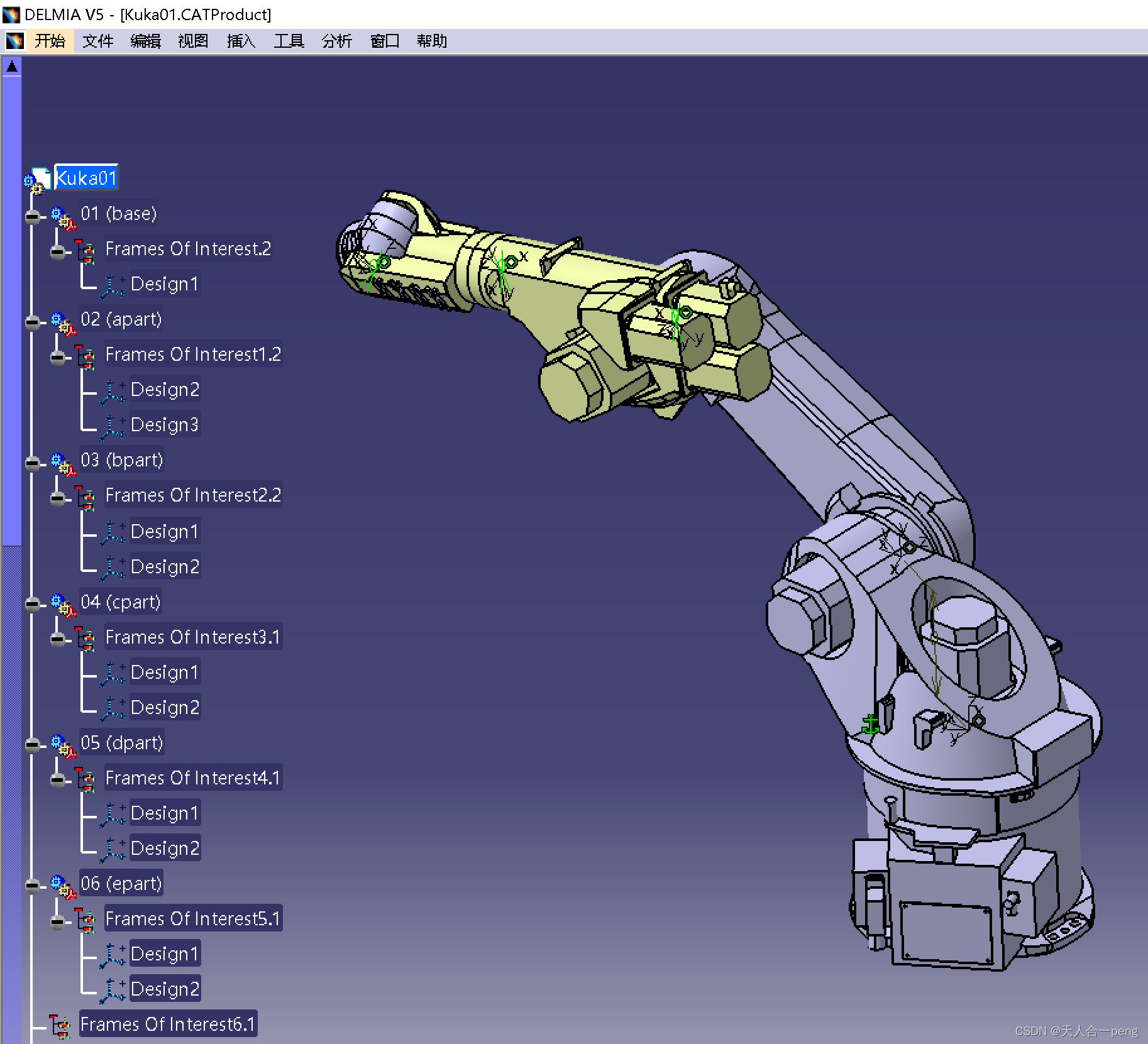Collapse Frames Of Interest2.2 branch

[x=58, y=498]
